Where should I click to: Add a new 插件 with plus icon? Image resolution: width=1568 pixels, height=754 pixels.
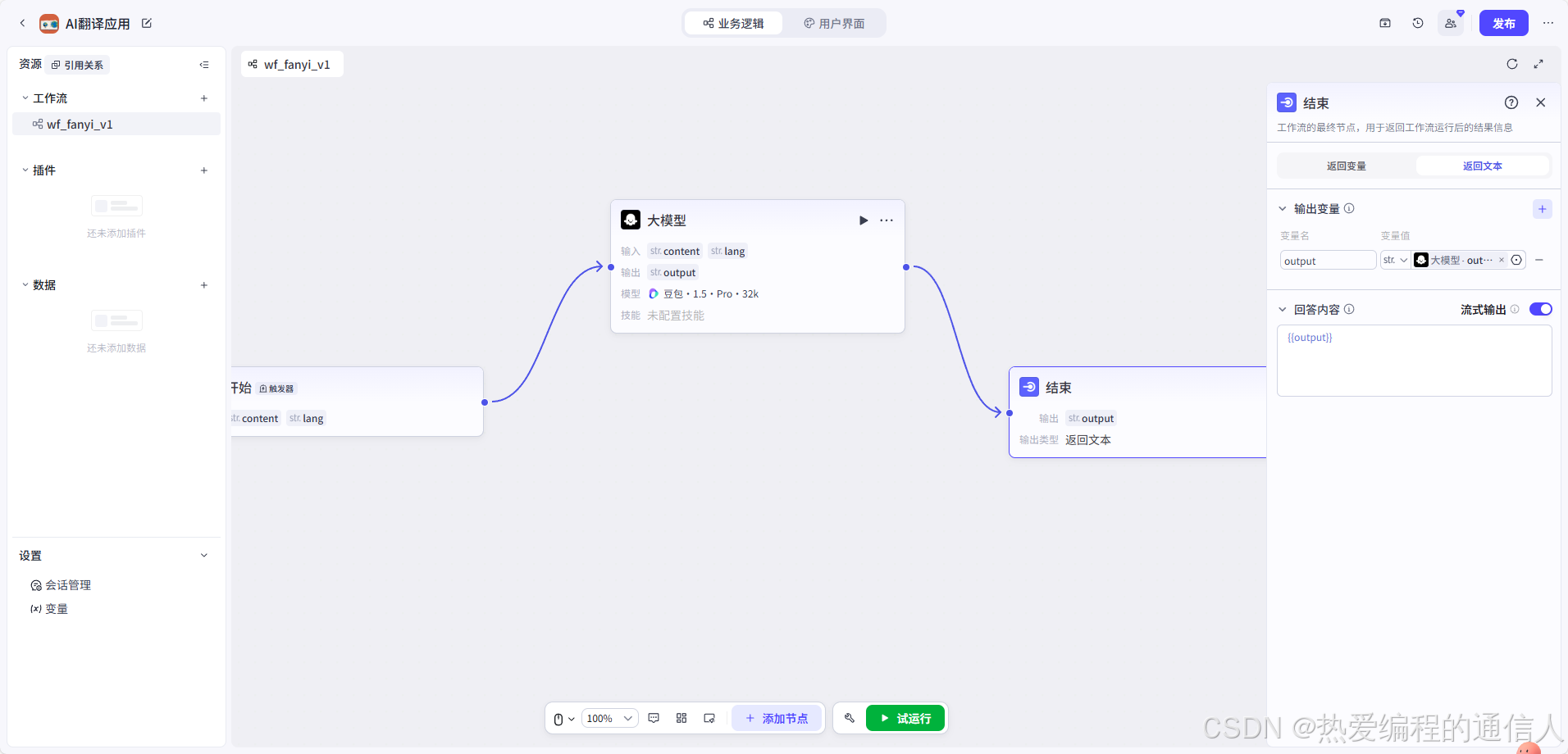point(204,170)
